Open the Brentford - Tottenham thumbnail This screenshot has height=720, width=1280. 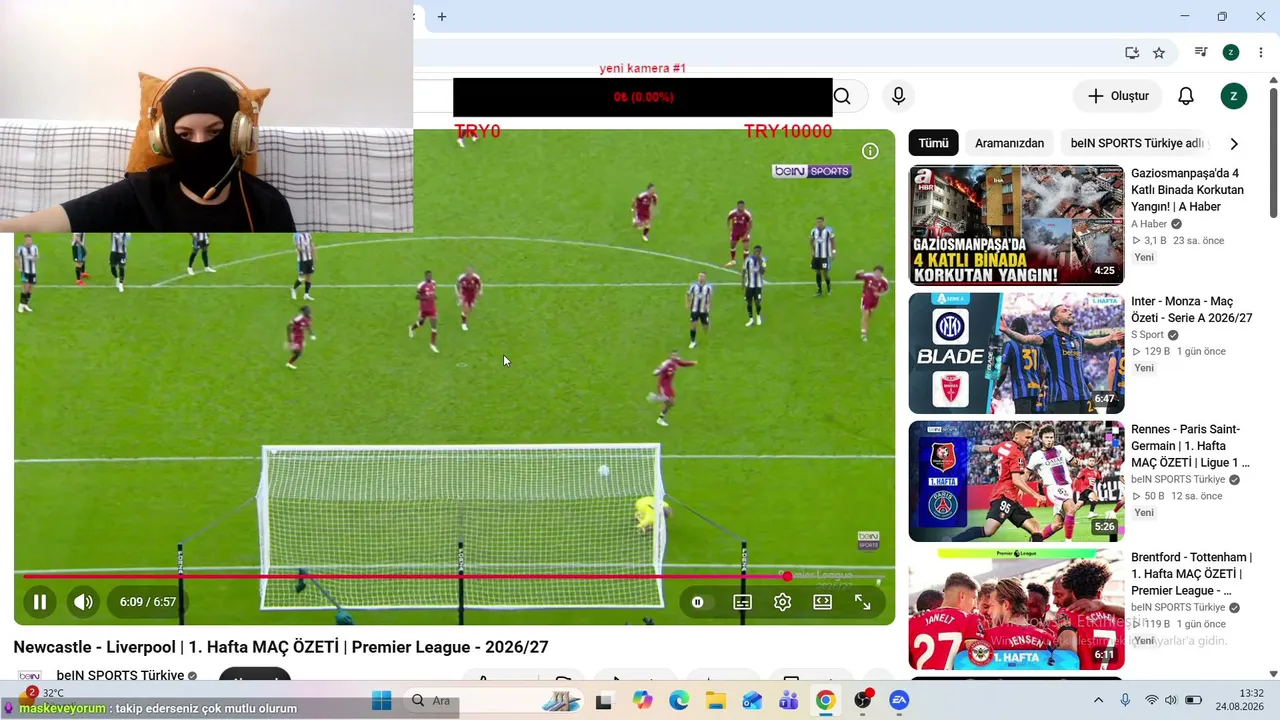click(x=1016, y=609)
